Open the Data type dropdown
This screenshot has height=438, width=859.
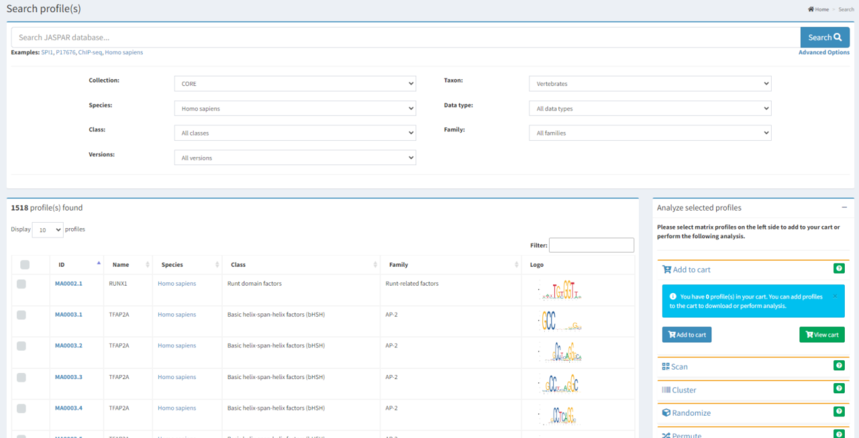click(x=650, y=108)
